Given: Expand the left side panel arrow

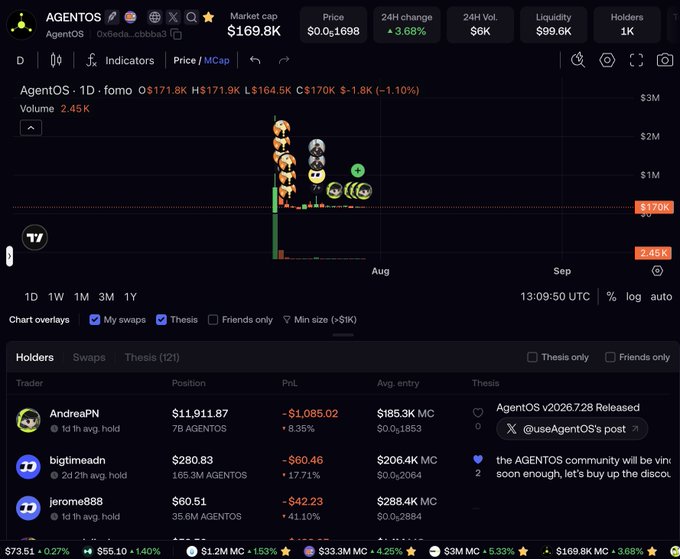Looking at the screenshot, I should coord(10,256).
